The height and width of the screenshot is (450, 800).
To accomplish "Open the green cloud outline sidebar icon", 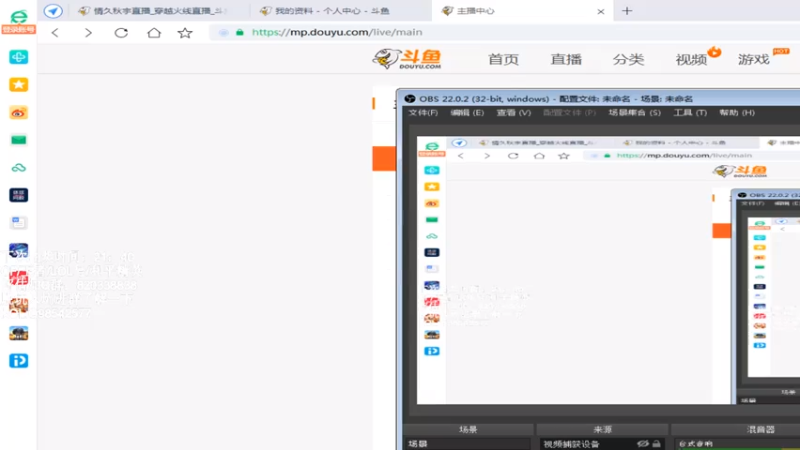I will [18, 167].
